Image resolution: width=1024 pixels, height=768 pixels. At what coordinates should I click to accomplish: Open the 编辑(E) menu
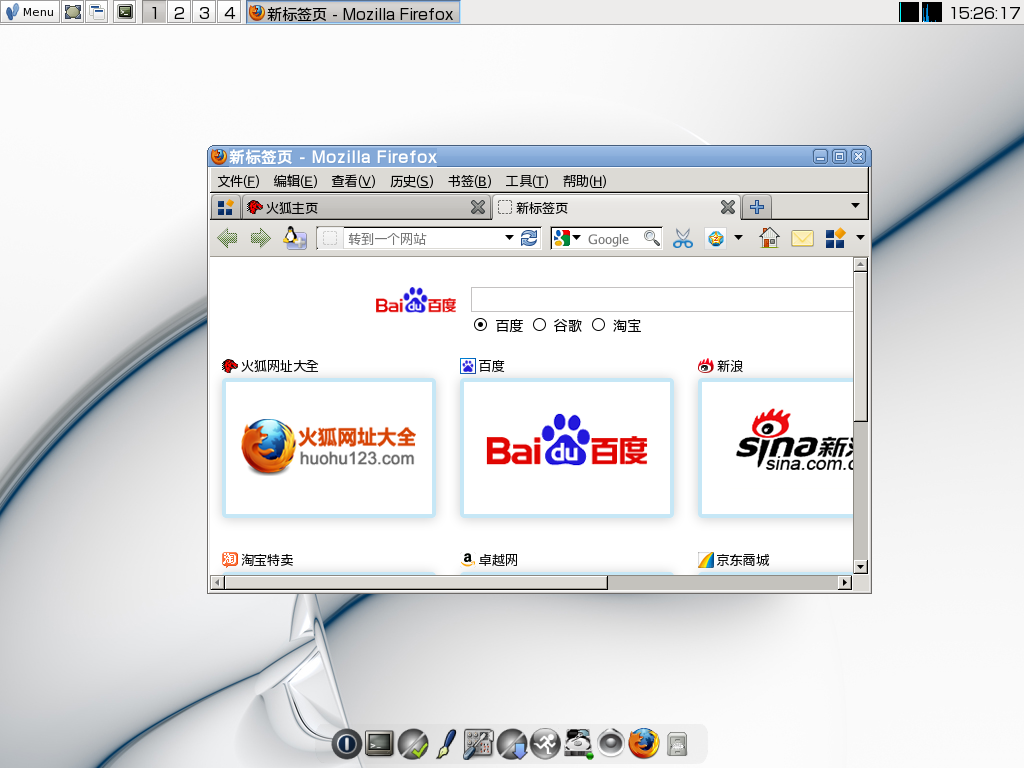tap(295, 181)
